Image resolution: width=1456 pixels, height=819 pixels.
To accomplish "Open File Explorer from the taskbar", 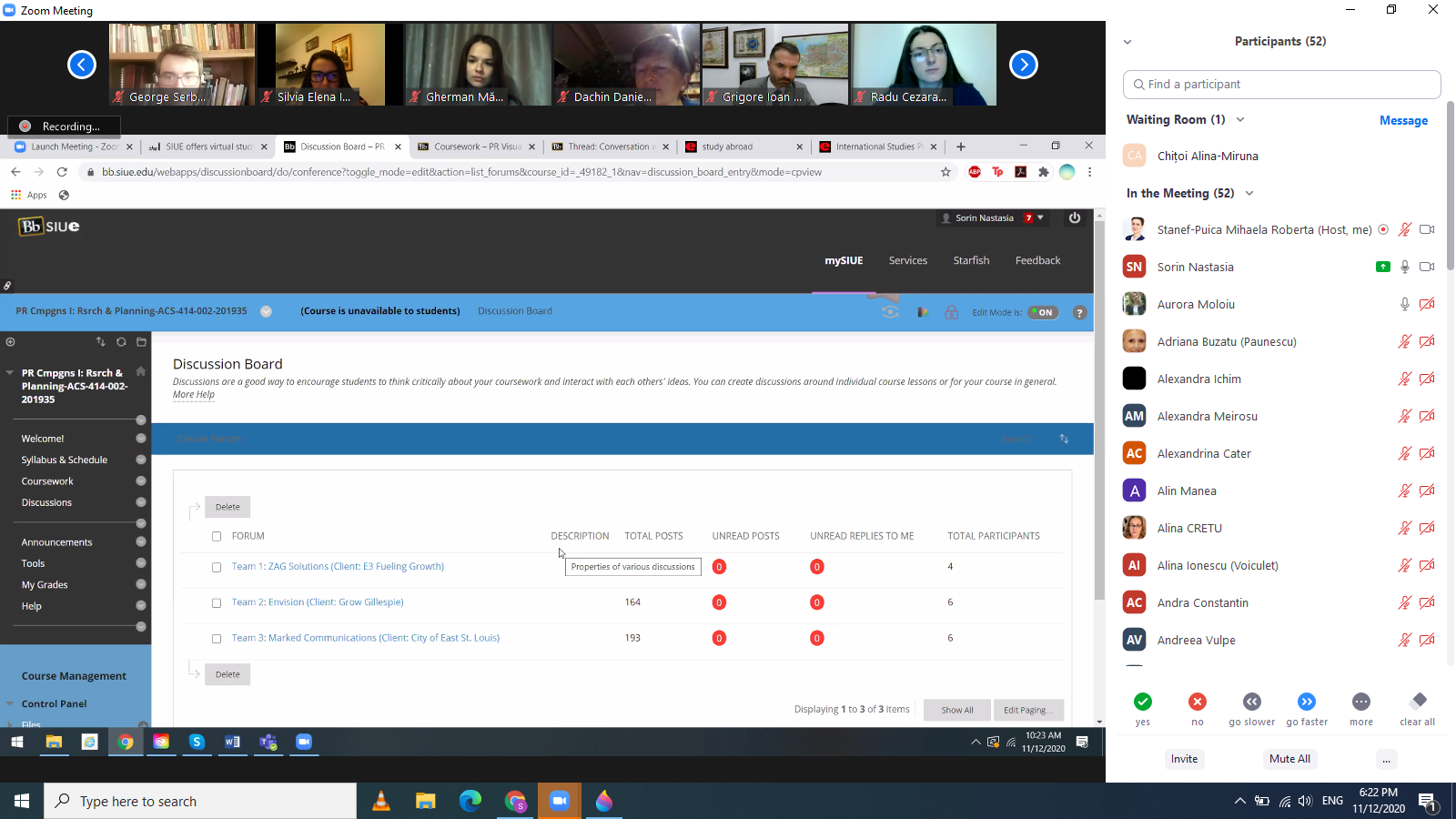I will tap(426, 801).
